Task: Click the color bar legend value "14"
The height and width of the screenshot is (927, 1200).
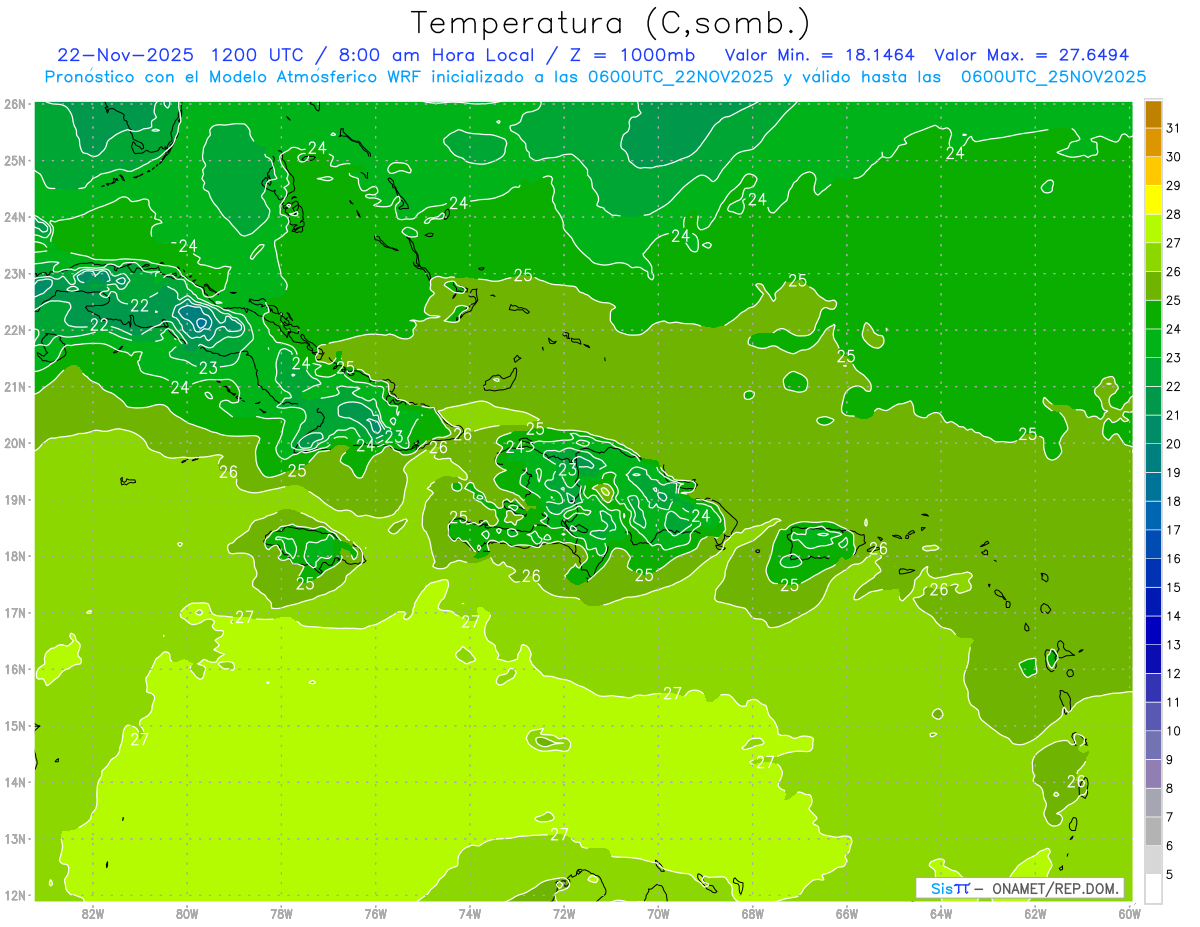Action: click(1174, 616)
